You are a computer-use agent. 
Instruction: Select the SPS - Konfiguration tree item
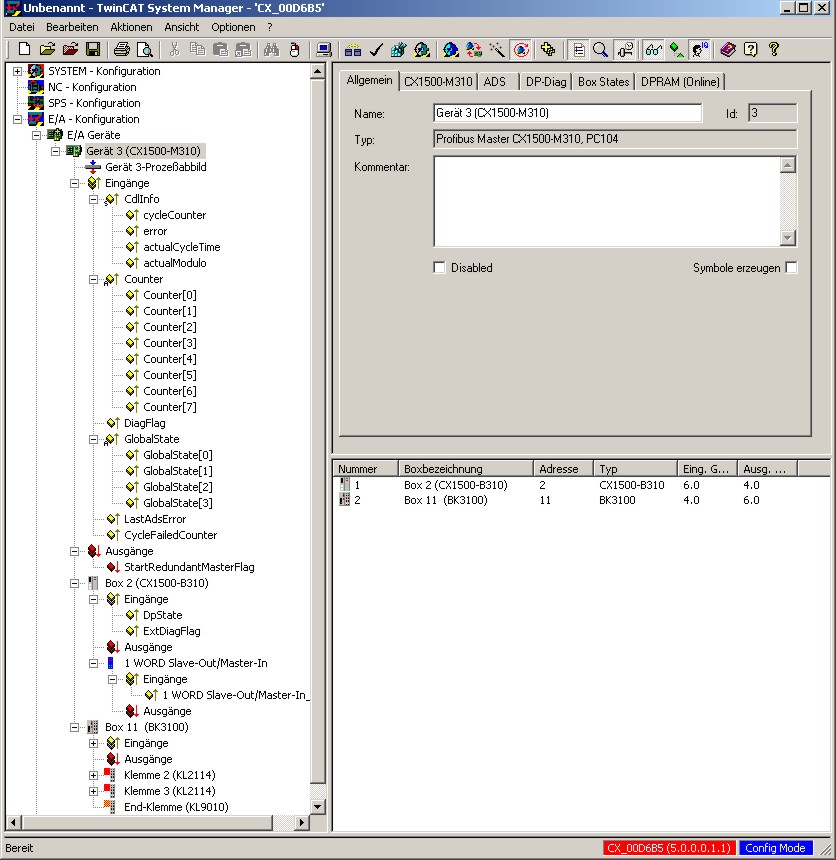click(94, 103)
